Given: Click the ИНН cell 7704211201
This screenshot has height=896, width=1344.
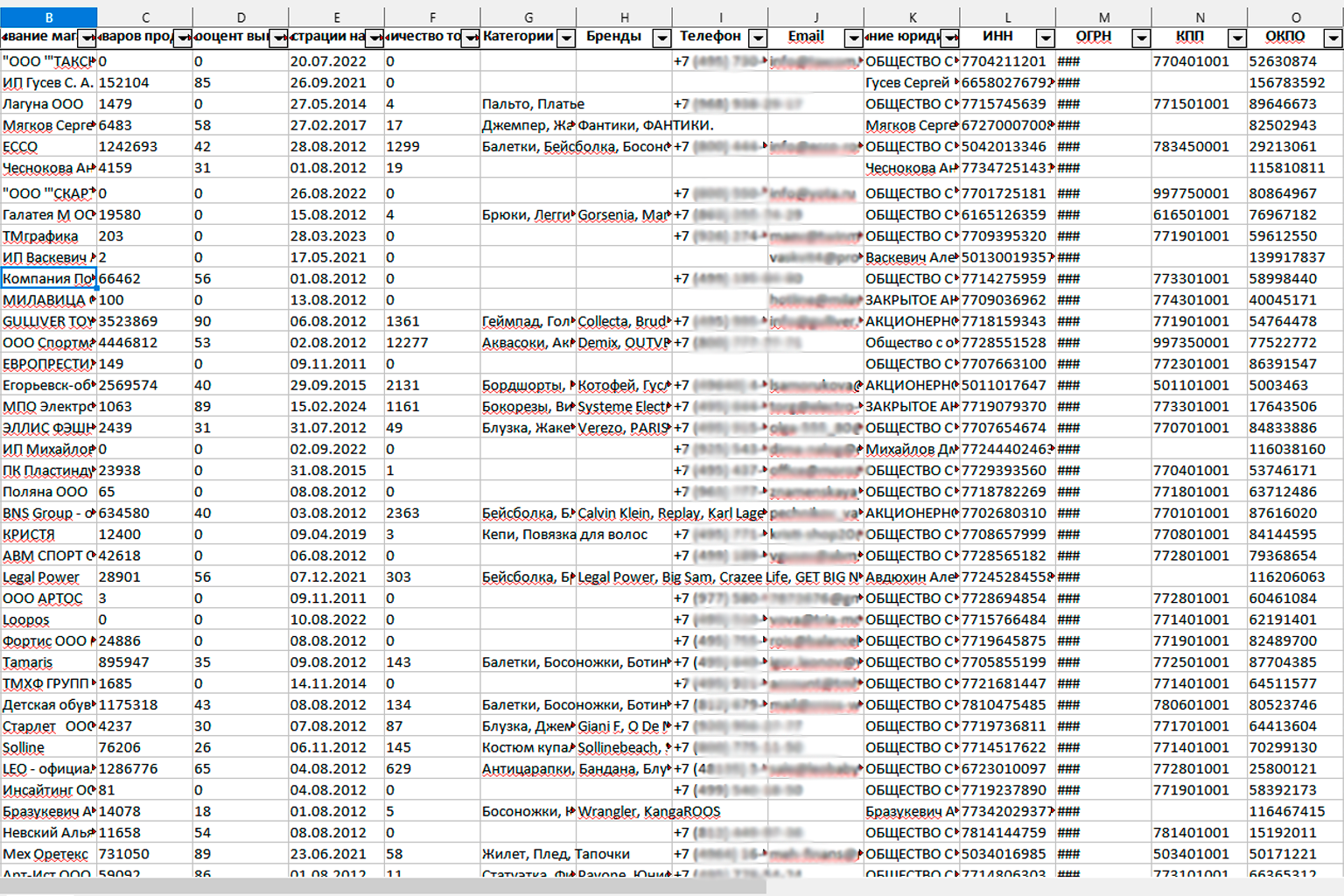Looking at the screenshot, I should [x=1006, y=61].
